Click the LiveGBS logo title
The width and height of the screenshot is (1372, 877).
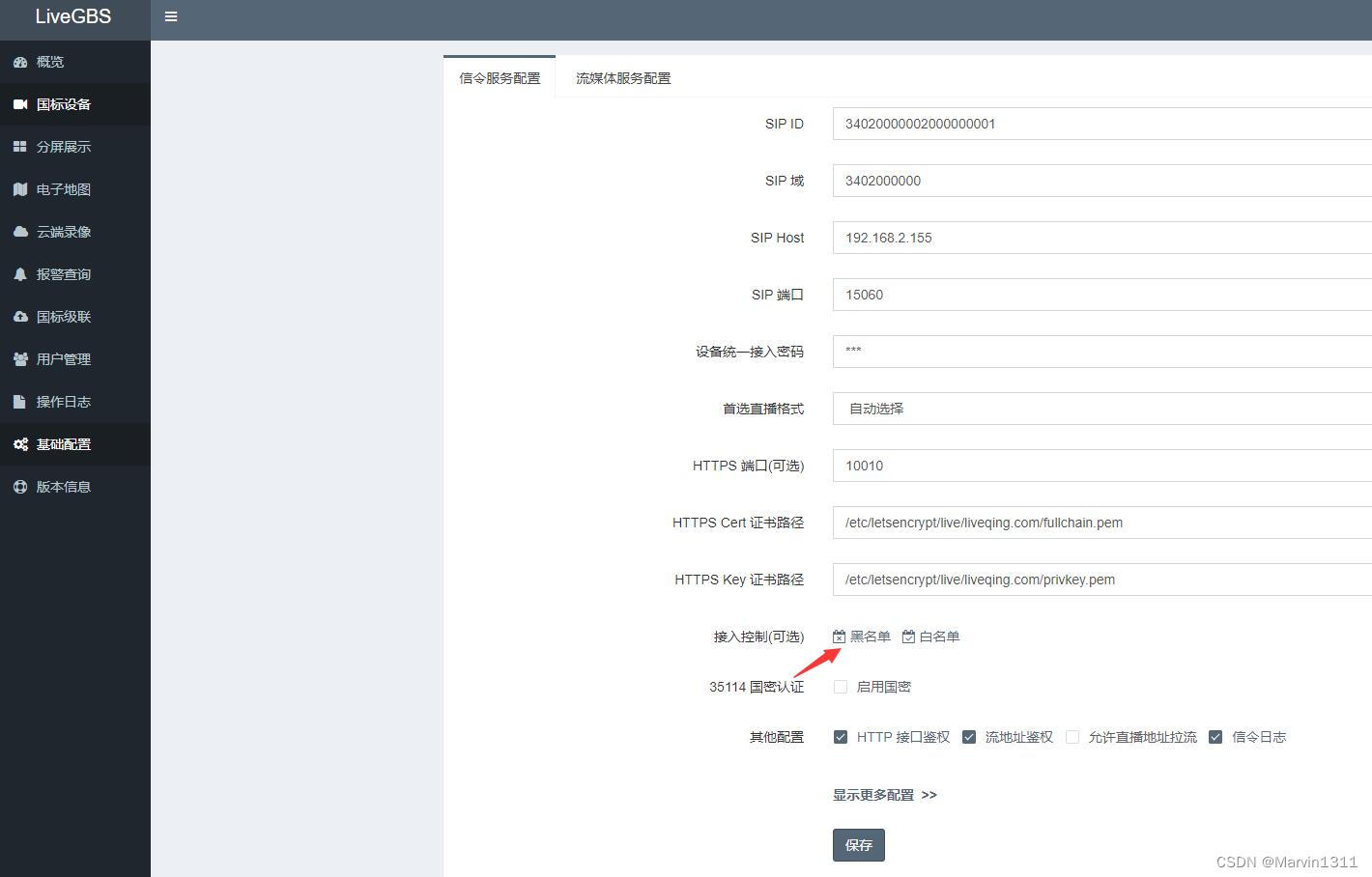[x=73, y=16]
